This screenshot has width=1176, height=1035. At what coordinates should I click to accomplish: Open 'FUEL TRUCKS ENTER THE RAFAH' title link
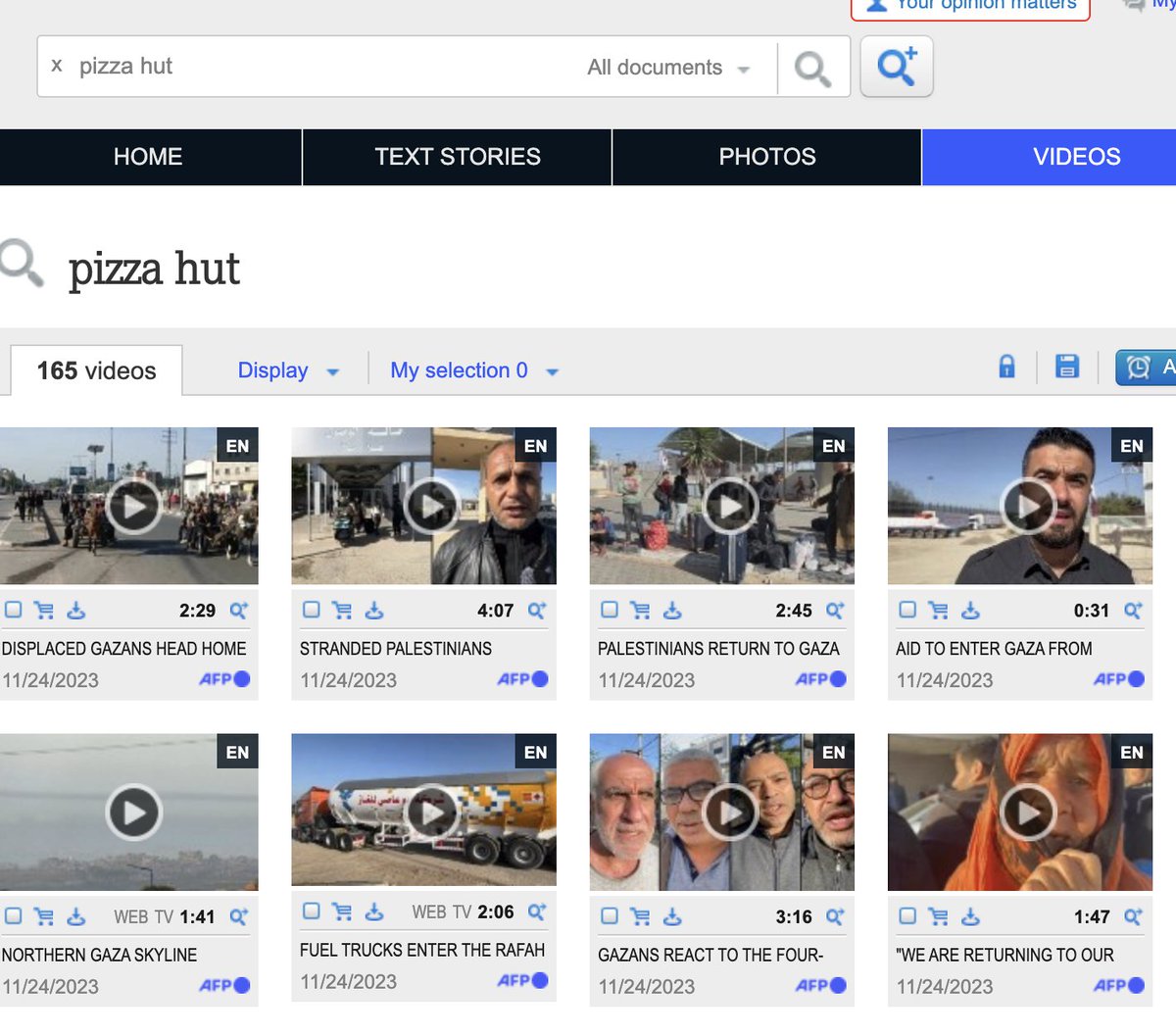coord(422,950)
